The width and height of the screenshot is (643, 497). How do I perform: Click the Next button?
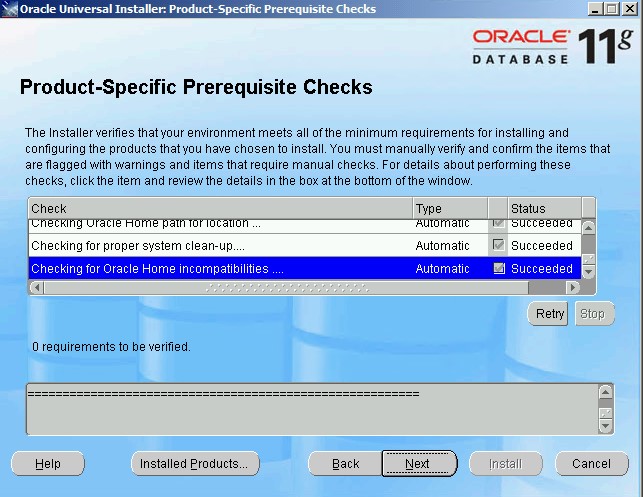[x=418, y=464]
